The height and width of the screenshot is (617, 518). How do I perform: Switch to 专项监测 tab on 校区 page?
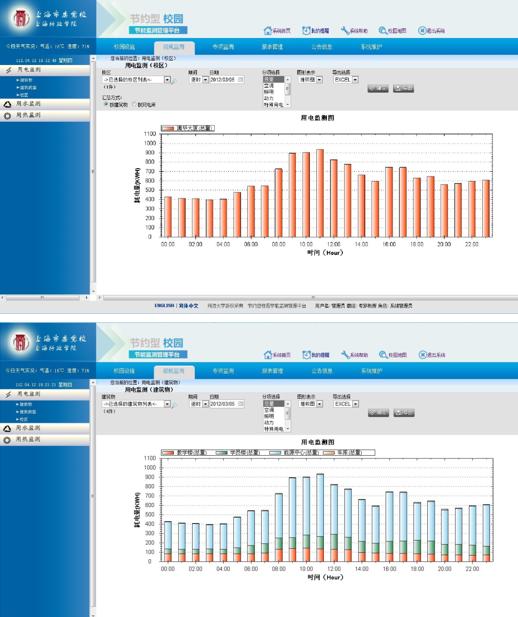tap(223, 47)
